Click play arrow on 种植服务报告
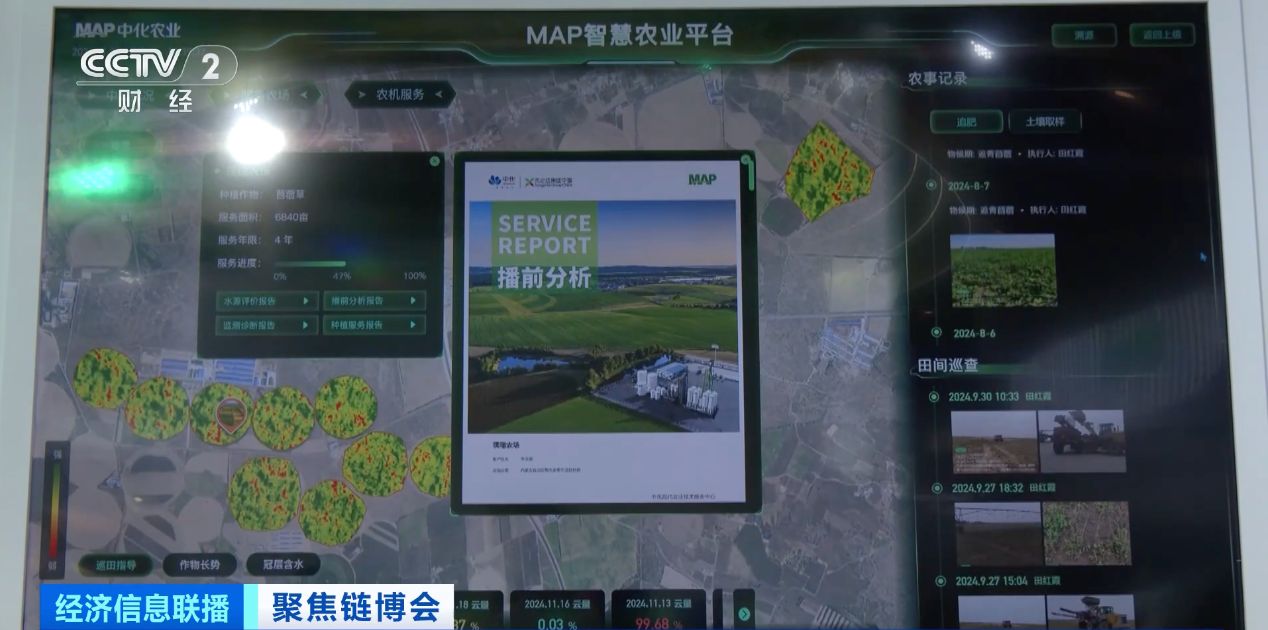Screen dimensions: 1268x630 pos(413,325)
